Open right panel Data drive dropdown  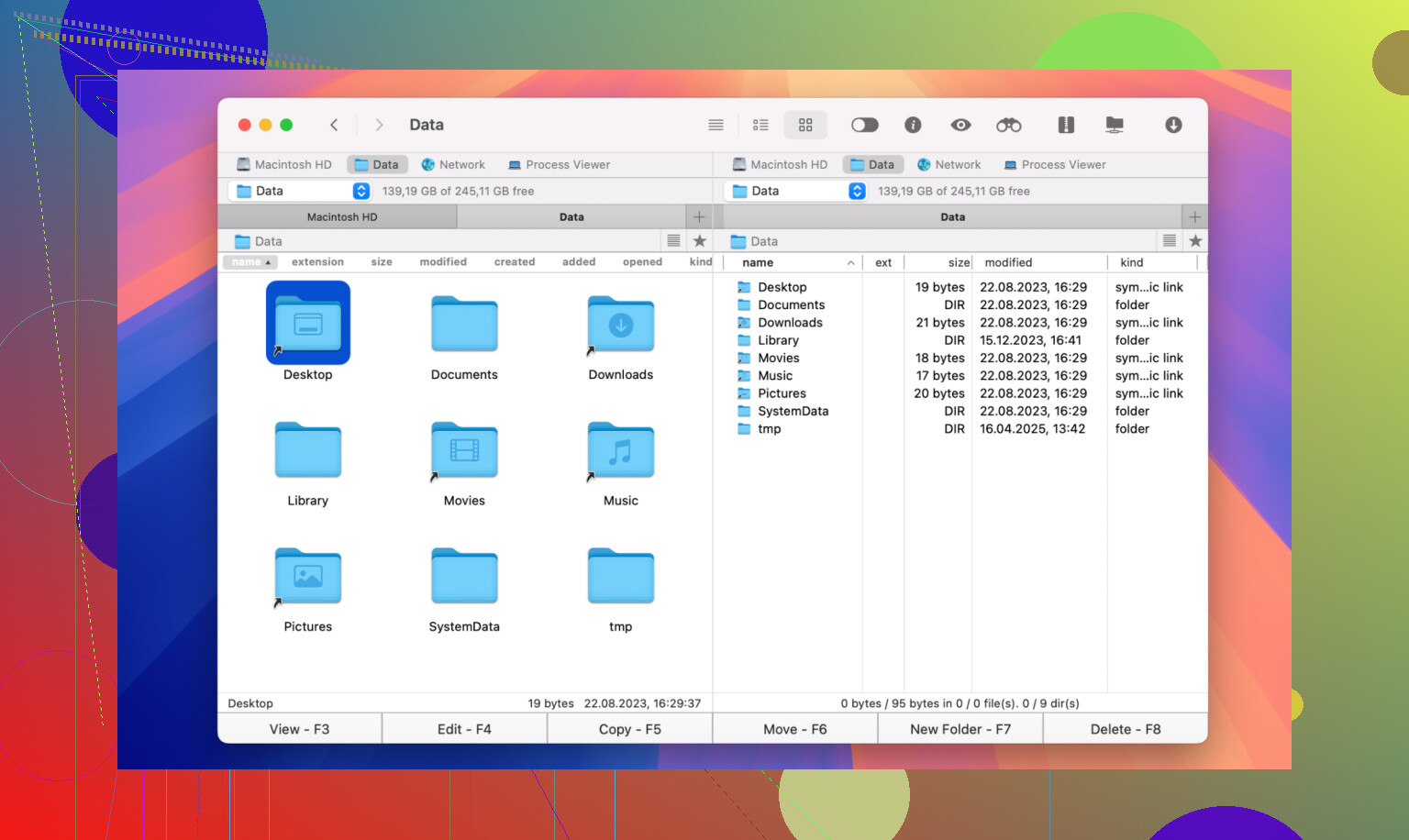coord(857,191)
